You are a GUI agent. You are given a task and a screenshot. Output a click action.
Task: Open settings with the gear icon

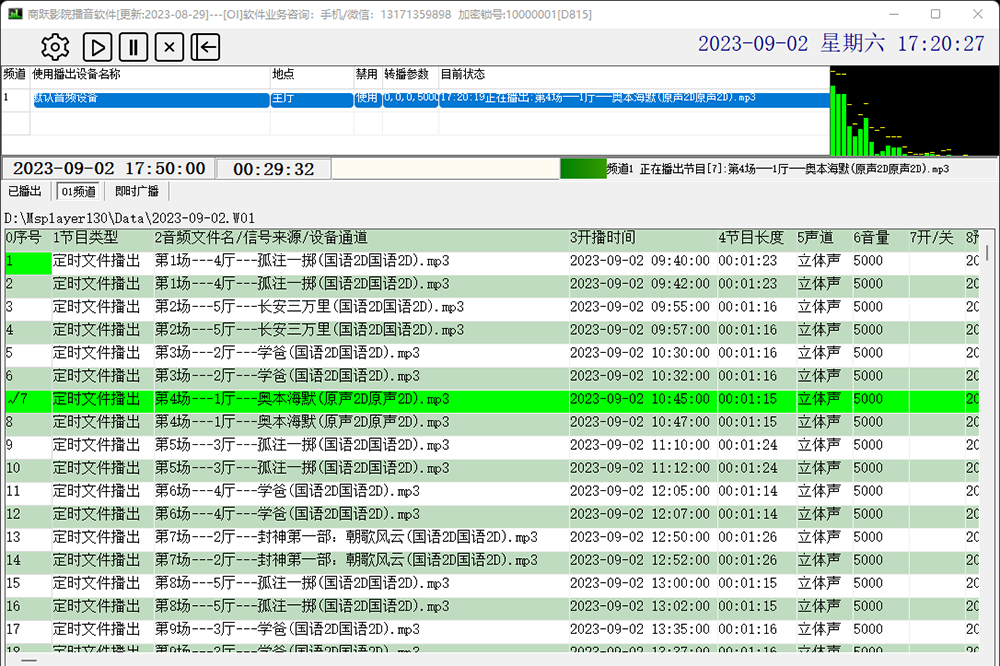pyautogui.click(x=55, y=47)
